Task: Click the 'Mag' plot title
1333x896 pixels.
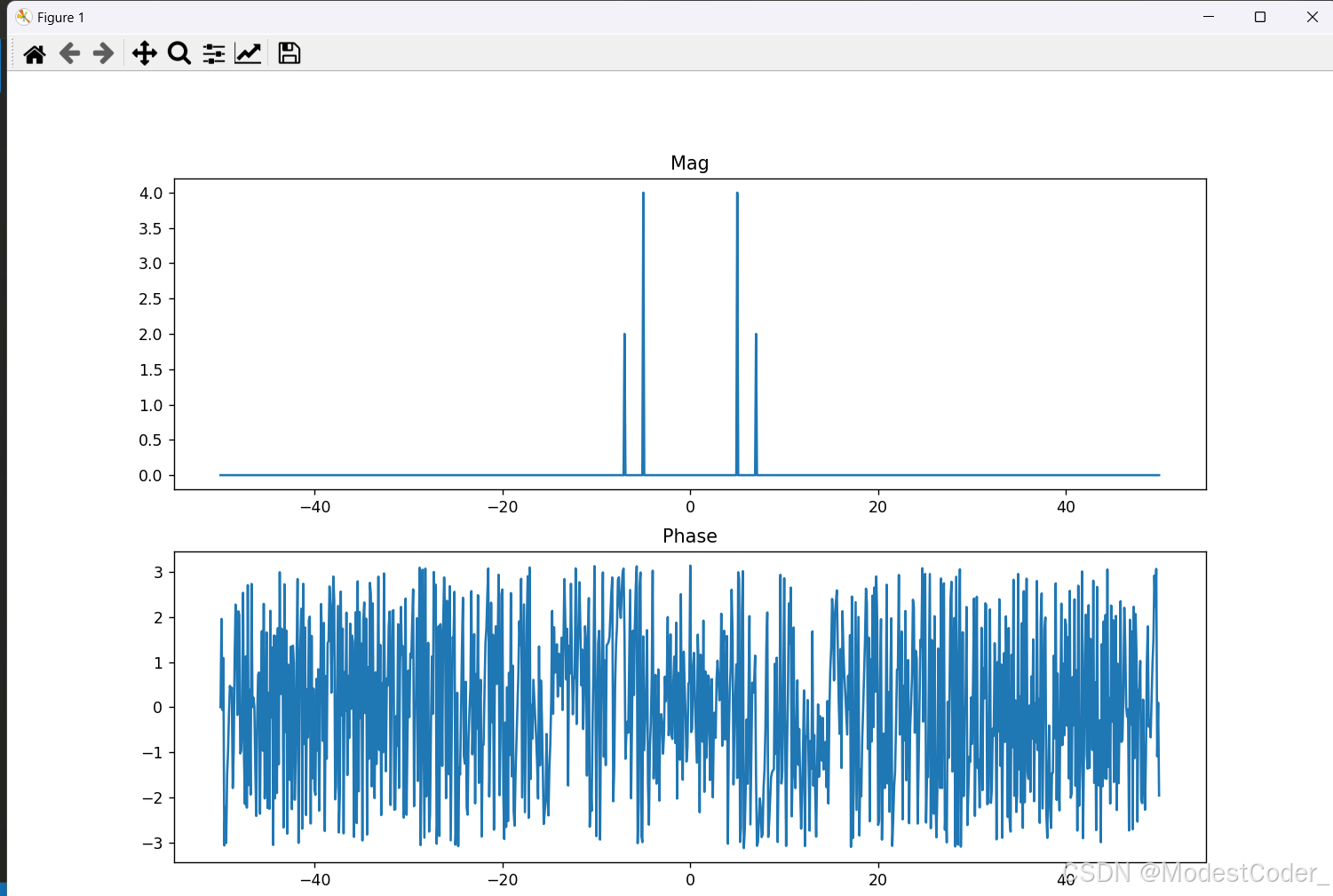Action: 690,163
